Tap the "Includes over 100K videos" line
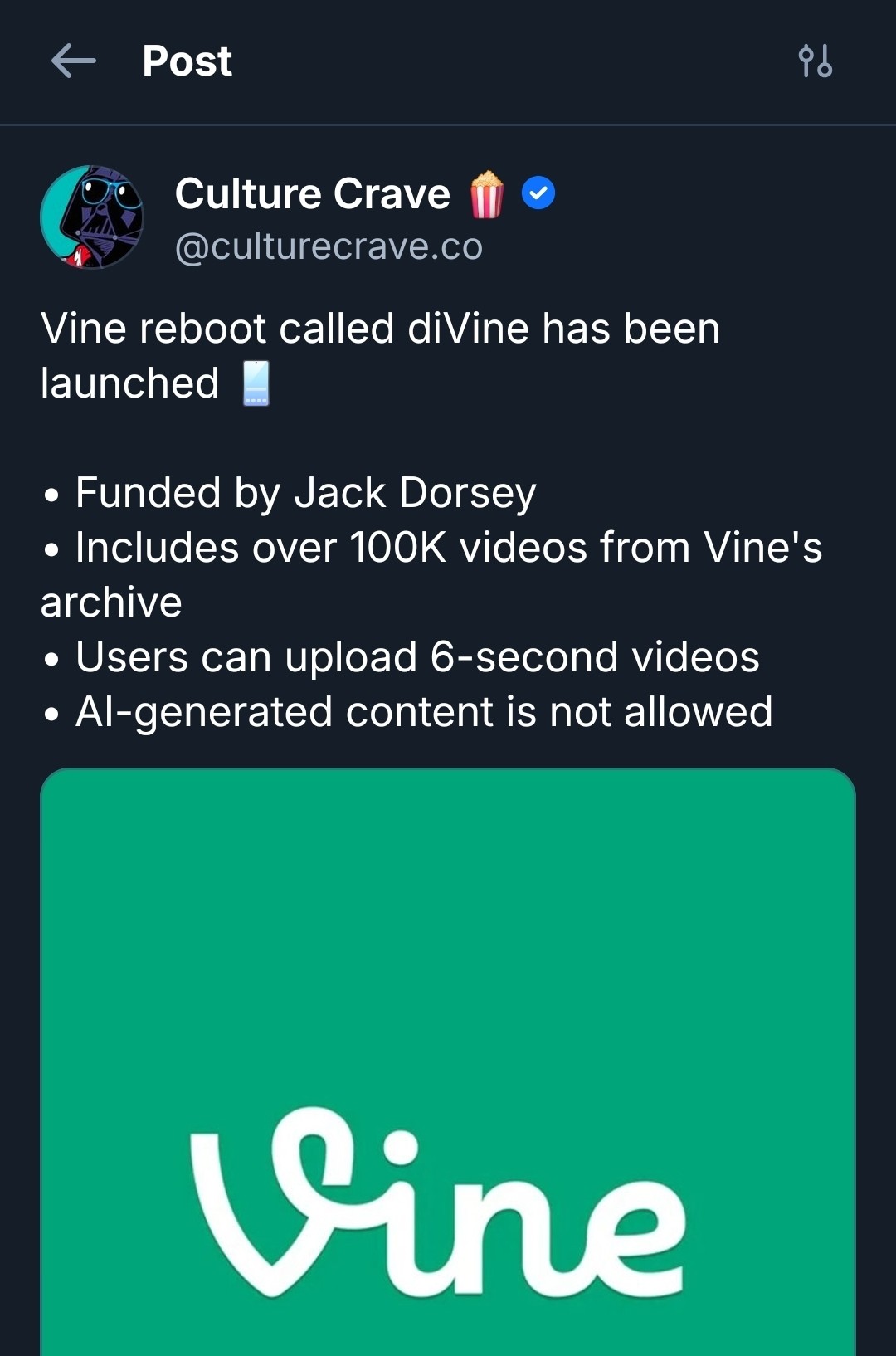This screenshot has height=1356, width=896. coord(448,548)
